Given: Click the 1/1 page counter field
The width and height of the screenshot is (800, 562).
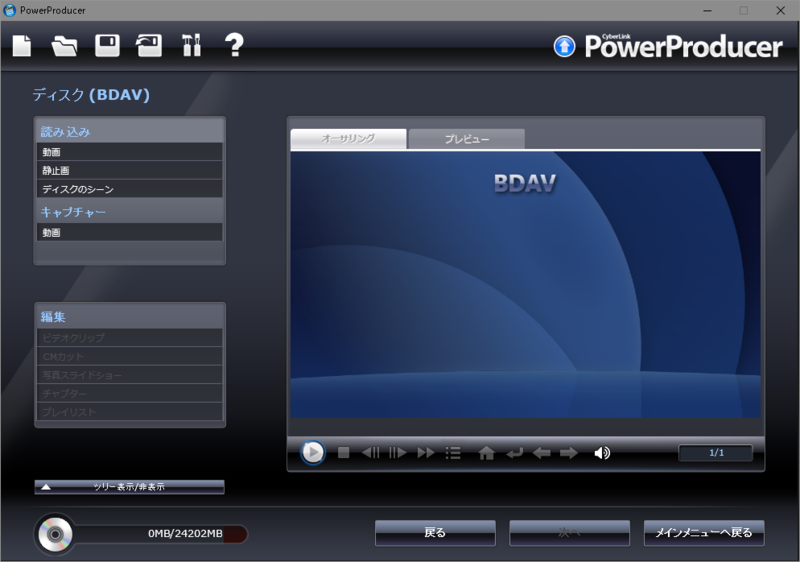Looking at the screenshot, I should 716,453.
